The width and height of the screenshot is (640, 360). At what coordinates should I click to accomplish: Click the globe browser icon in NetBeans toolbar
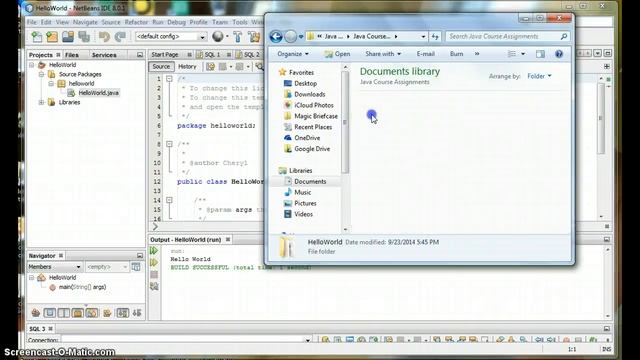pos(218,36)
